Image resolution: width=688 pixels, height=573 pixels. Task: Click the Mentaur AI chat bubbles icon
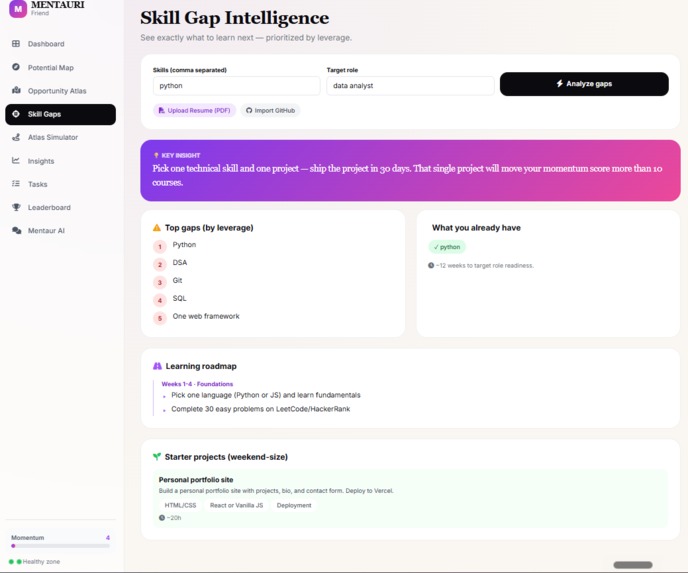click(17, 230)
